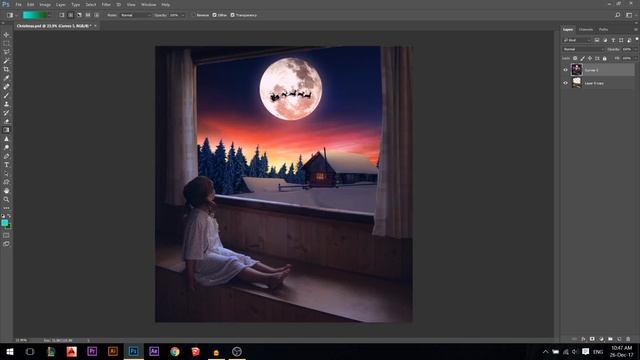Select the Zoom tool
640x360 pixels.
pyautogui.click(x=6, y=200)
